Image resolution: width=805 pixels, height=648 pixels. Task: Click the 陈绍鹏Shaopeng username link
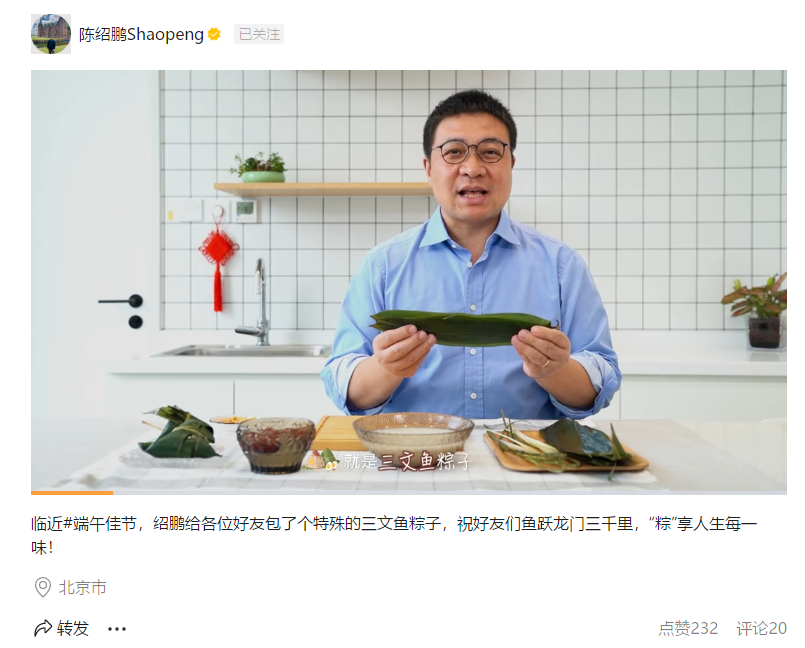click(141, 34)
